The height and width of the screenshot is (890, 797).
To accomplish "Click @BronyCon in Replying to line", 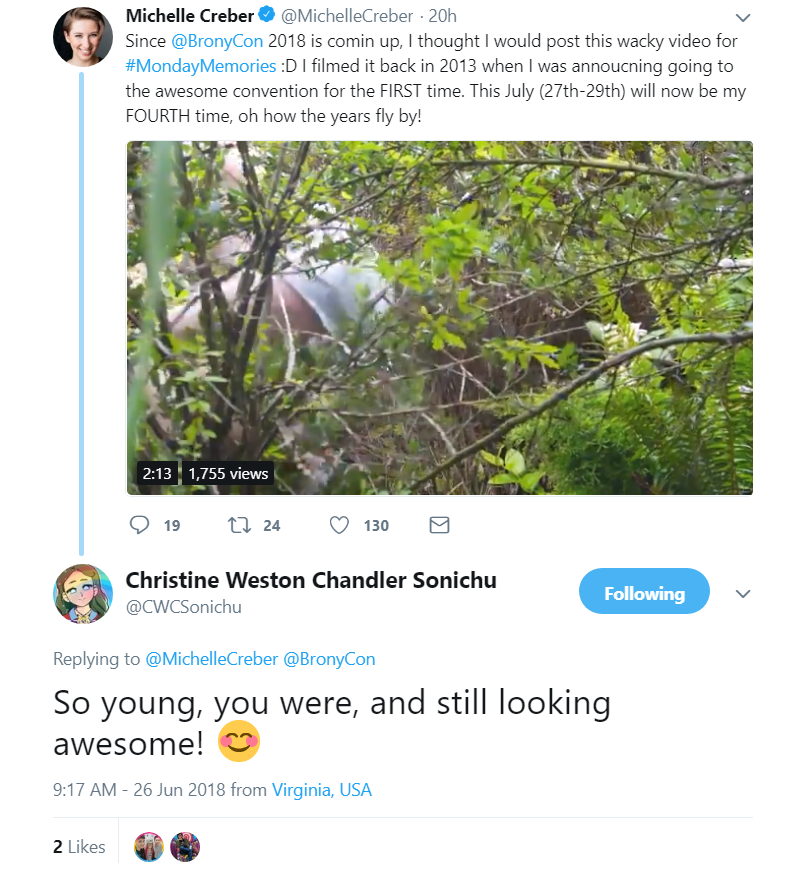I will 329,659.
